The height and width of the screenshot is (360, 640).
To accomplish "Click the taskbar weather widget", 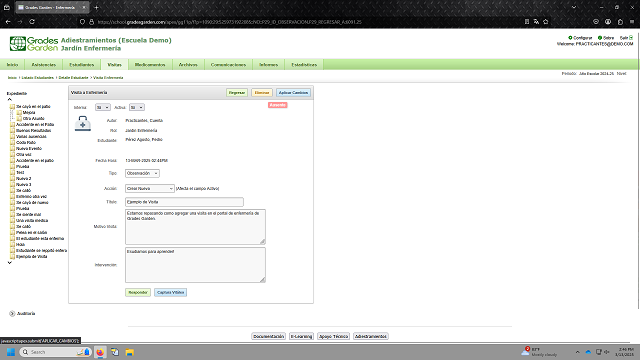I will (539, 352).
